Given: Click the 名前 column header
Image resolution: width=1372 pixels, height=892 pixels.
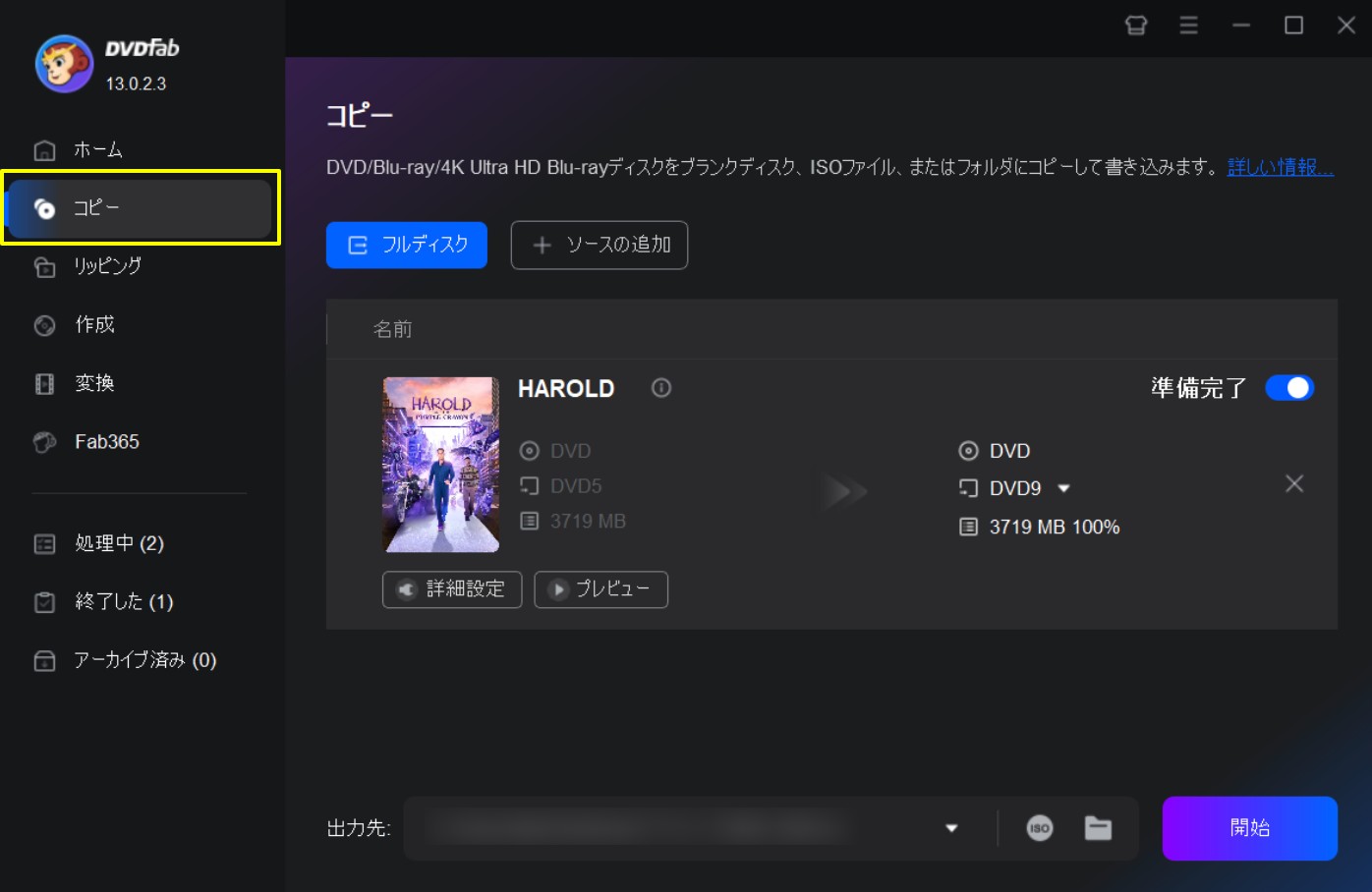Looking at the screenshot, I should 392,329.
